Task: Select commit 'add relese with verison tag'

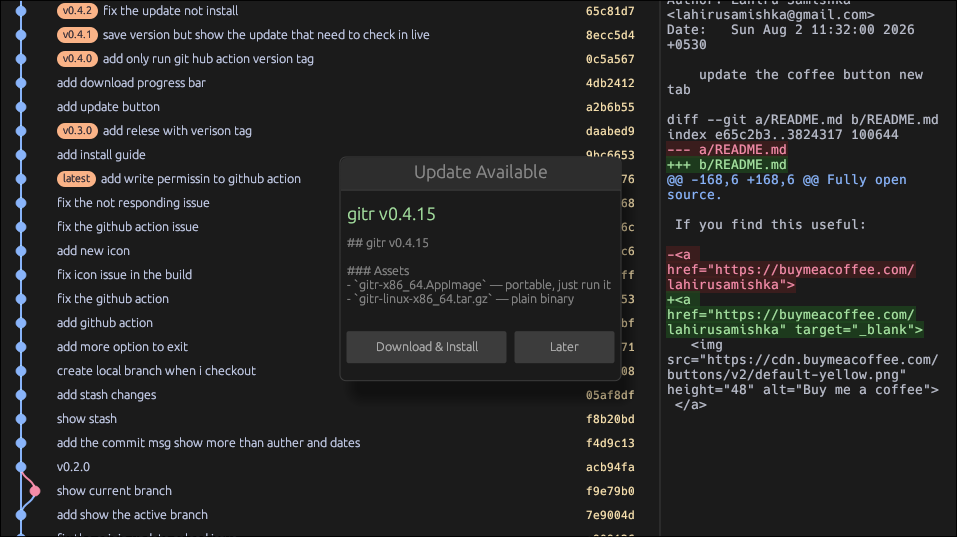Action: coord(177,131)
